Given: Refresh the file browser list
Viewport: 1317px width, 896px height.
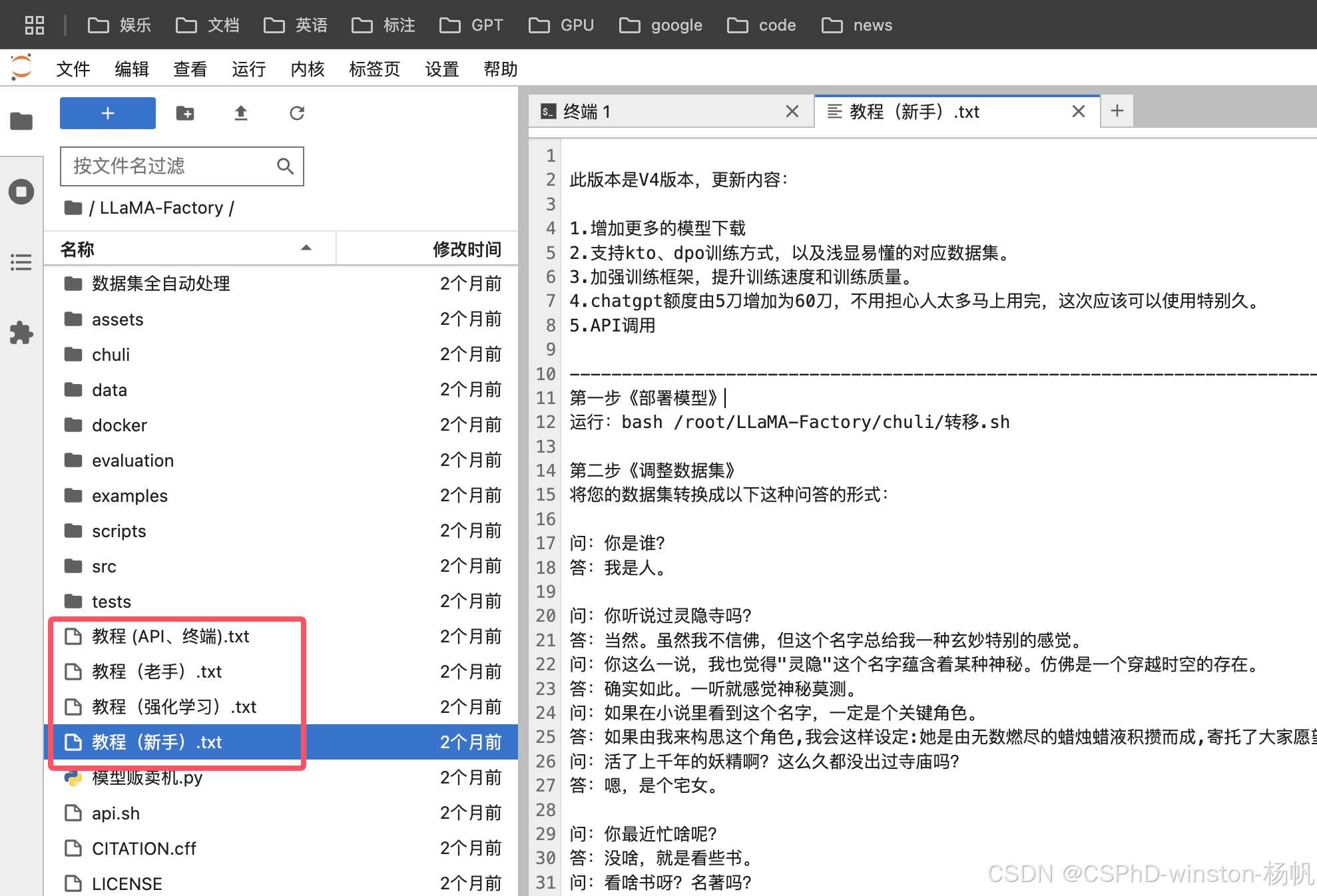Looking at the screenshot, I should click(297, 113).
